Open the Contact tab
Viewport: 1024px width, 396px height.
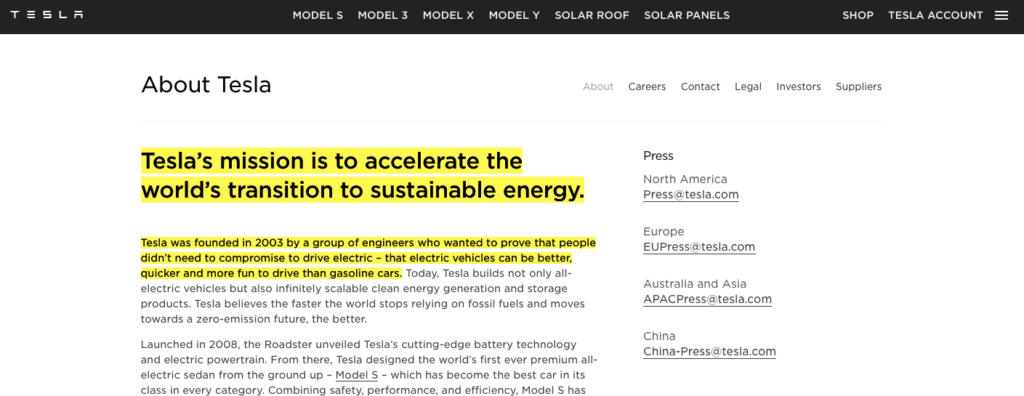700,86
